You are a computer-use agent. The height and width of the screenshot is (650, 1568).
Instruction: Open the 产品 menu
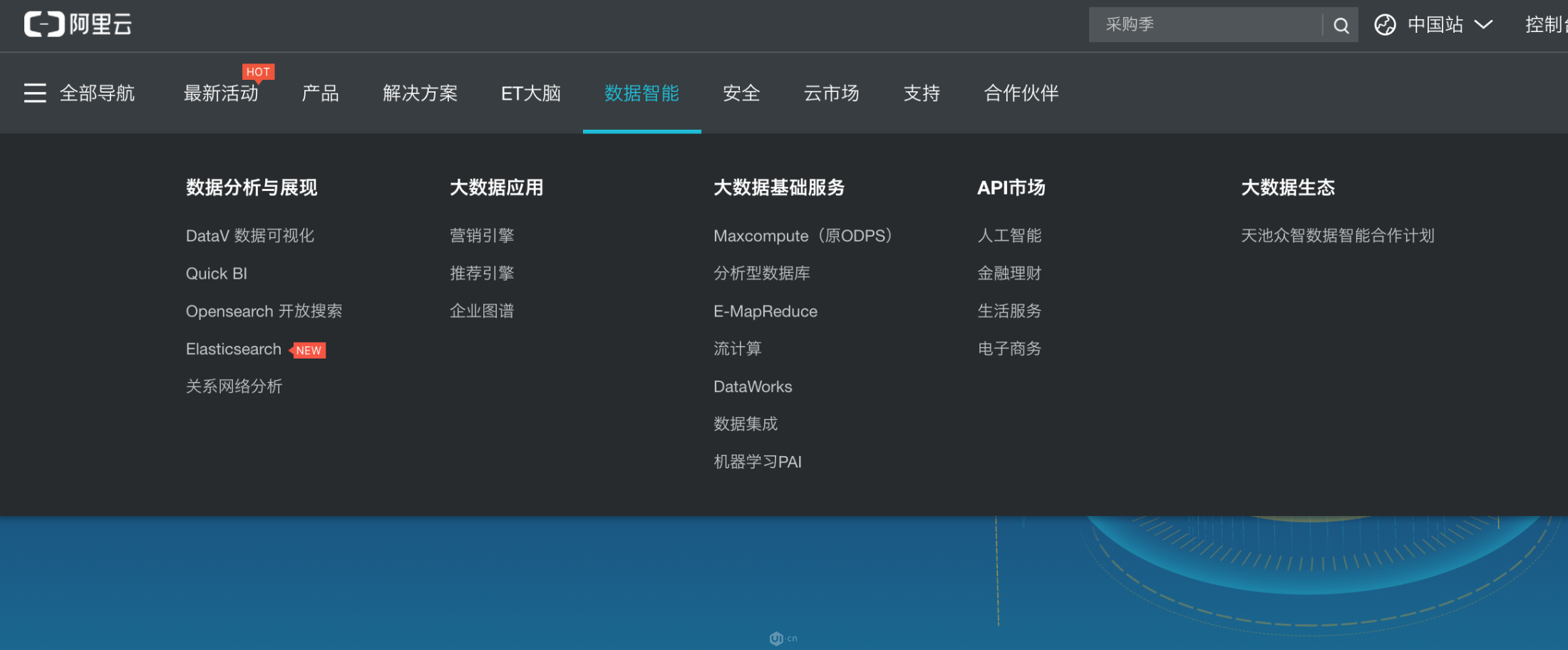pyautogui.click(x=320, y=93)
